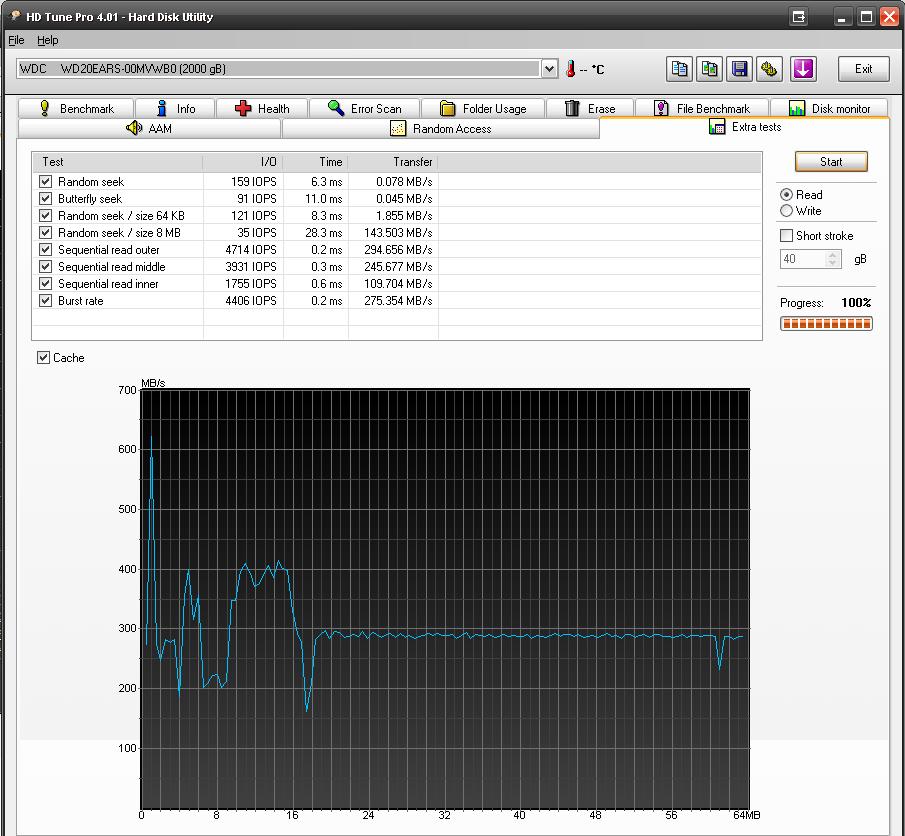Open the File menu
Image resolution: width=905 pixels, height=836 pixels.
point(16,40)
